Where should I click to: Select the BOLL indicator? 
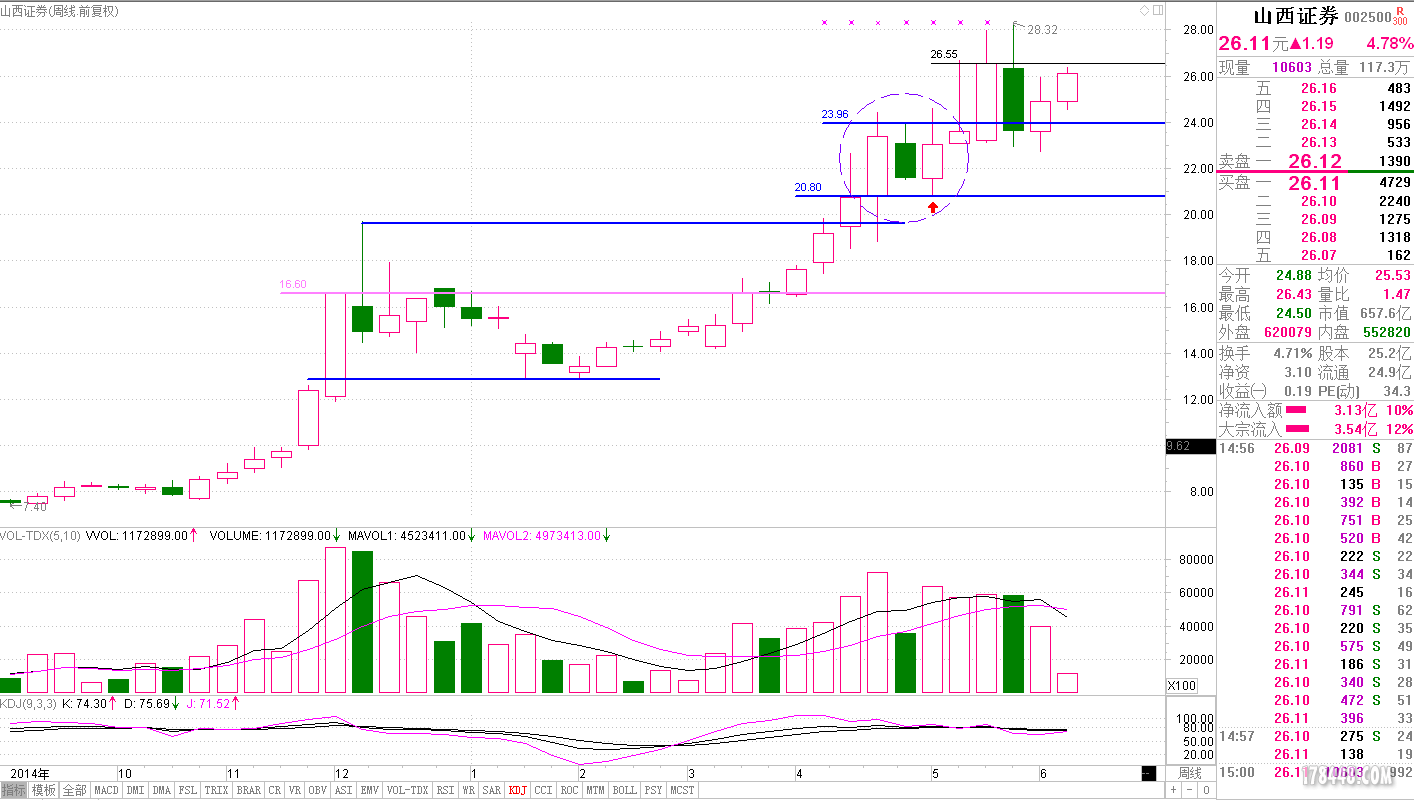click(x=624, y=790)
